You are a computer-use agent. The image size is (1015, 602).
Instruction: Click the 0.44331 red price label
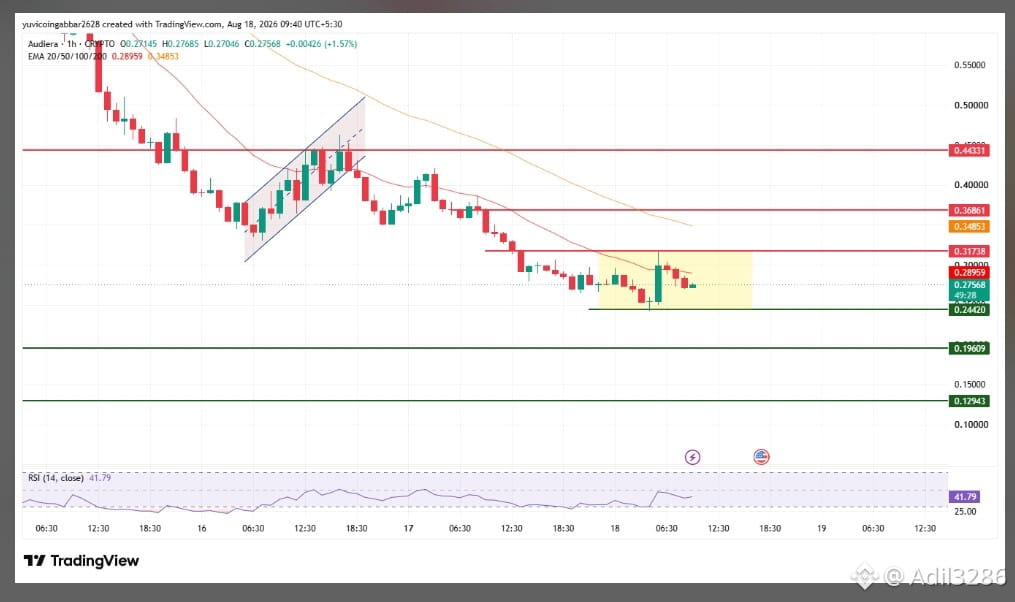(969, 150)
